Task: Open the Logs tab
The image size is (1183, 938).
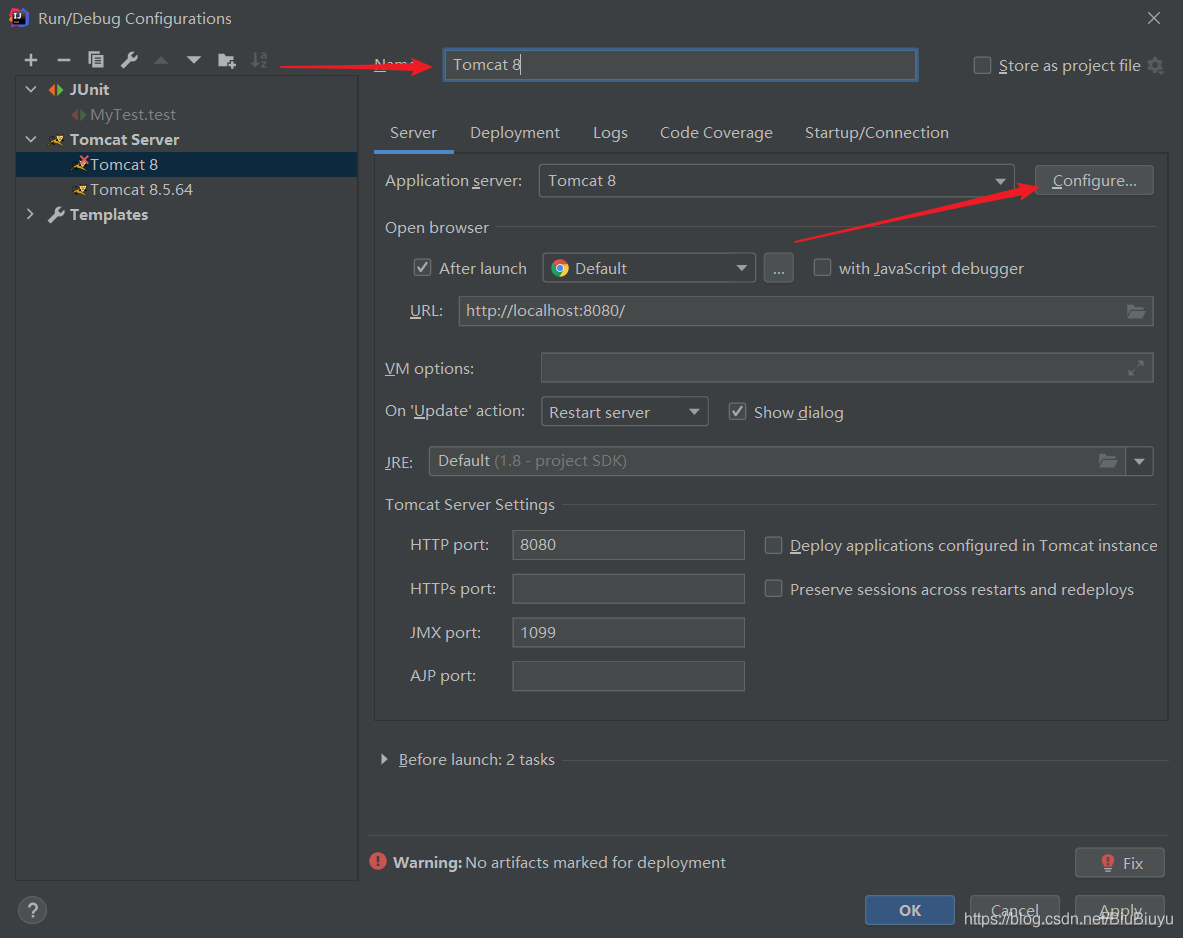Action: (x=610, y=133)
